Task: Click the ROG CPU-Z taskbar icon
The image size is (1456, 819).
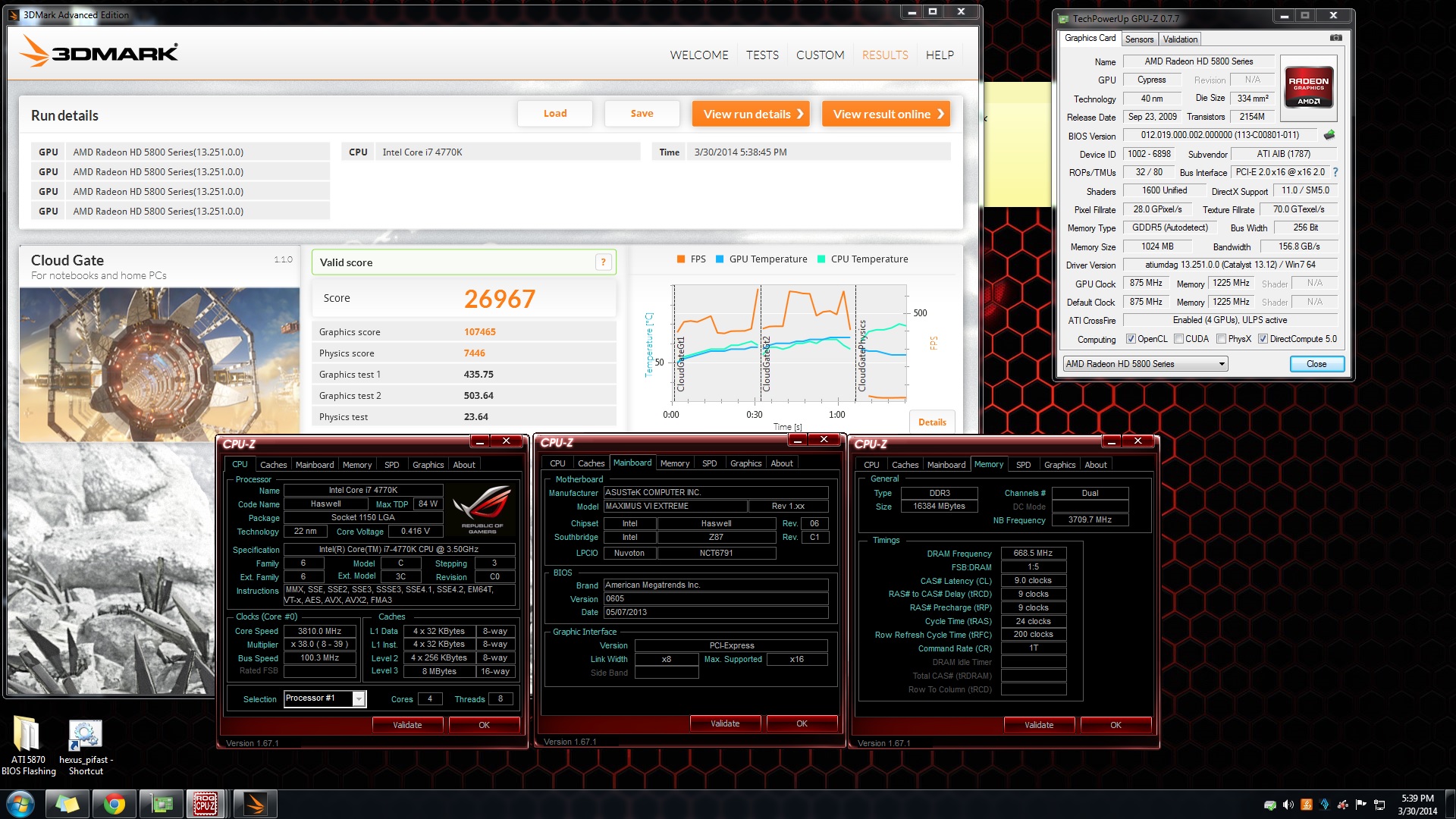Action: [206, 804]
